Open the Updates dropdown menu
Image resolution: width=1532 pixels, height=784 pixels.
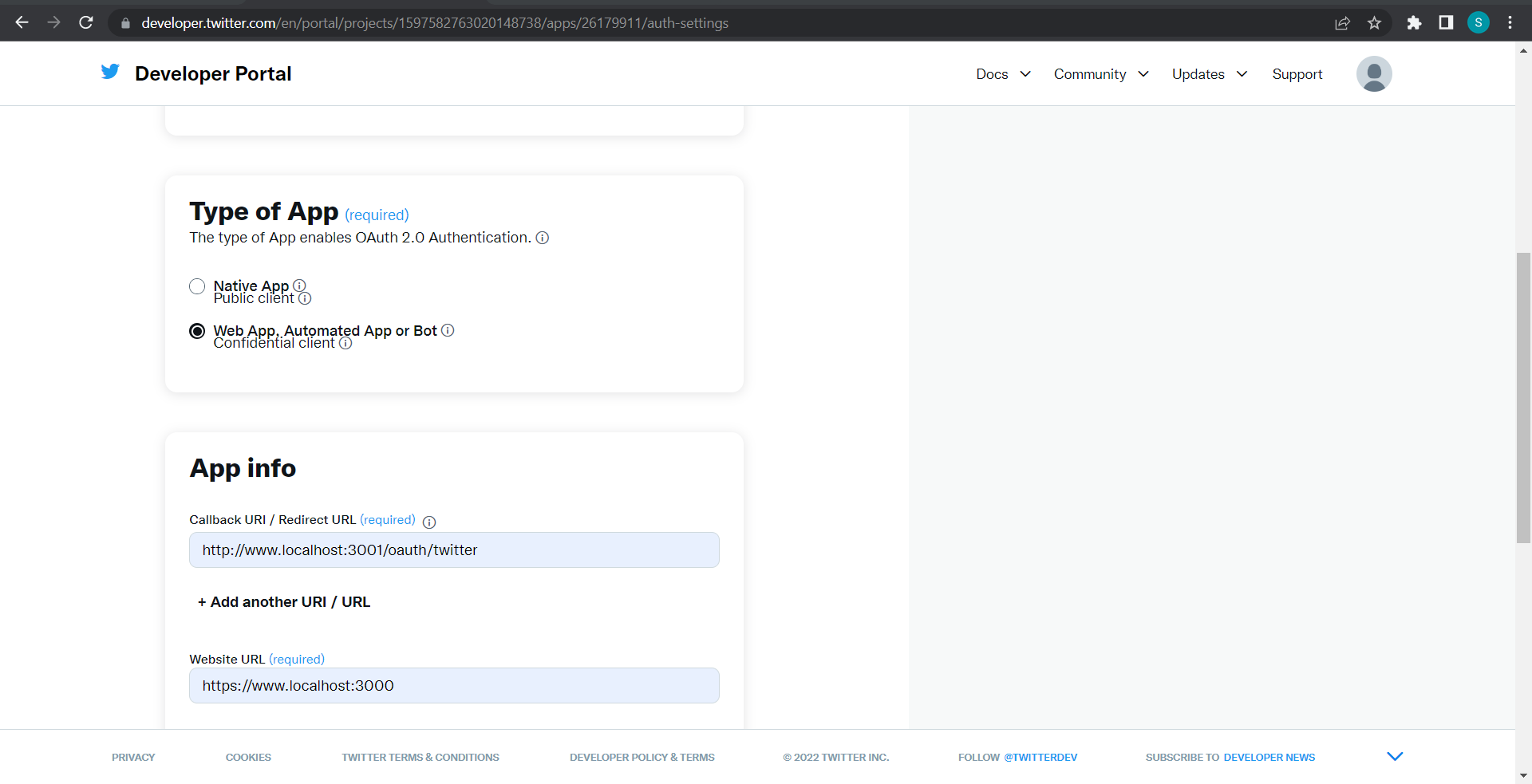[x=1209, y=74]
